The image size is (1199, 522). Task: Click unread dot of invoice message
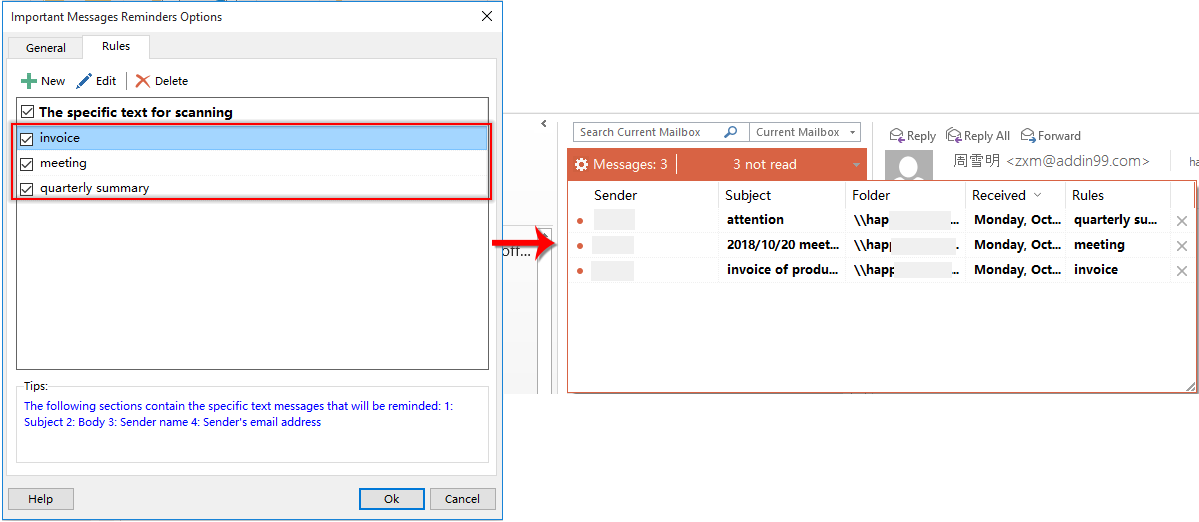click(x=580, y=271)
